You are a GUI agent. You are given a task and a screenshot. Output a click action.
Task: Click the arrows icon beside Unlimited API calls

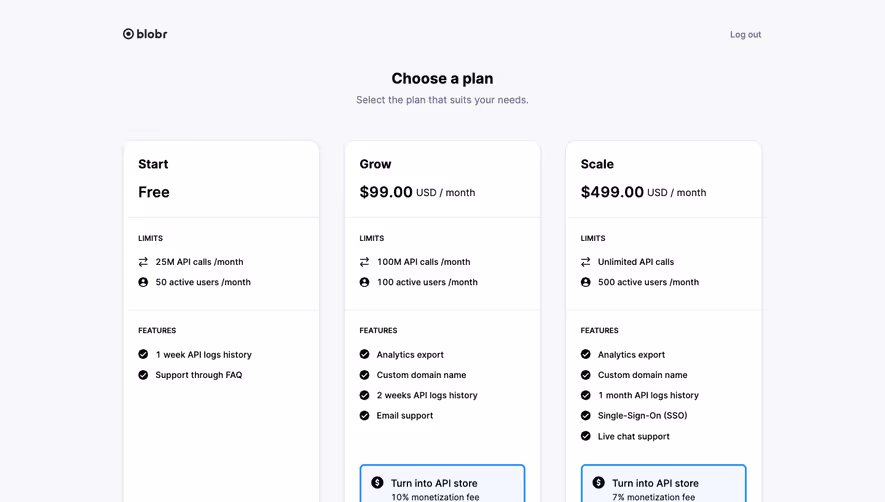(586, 262)
